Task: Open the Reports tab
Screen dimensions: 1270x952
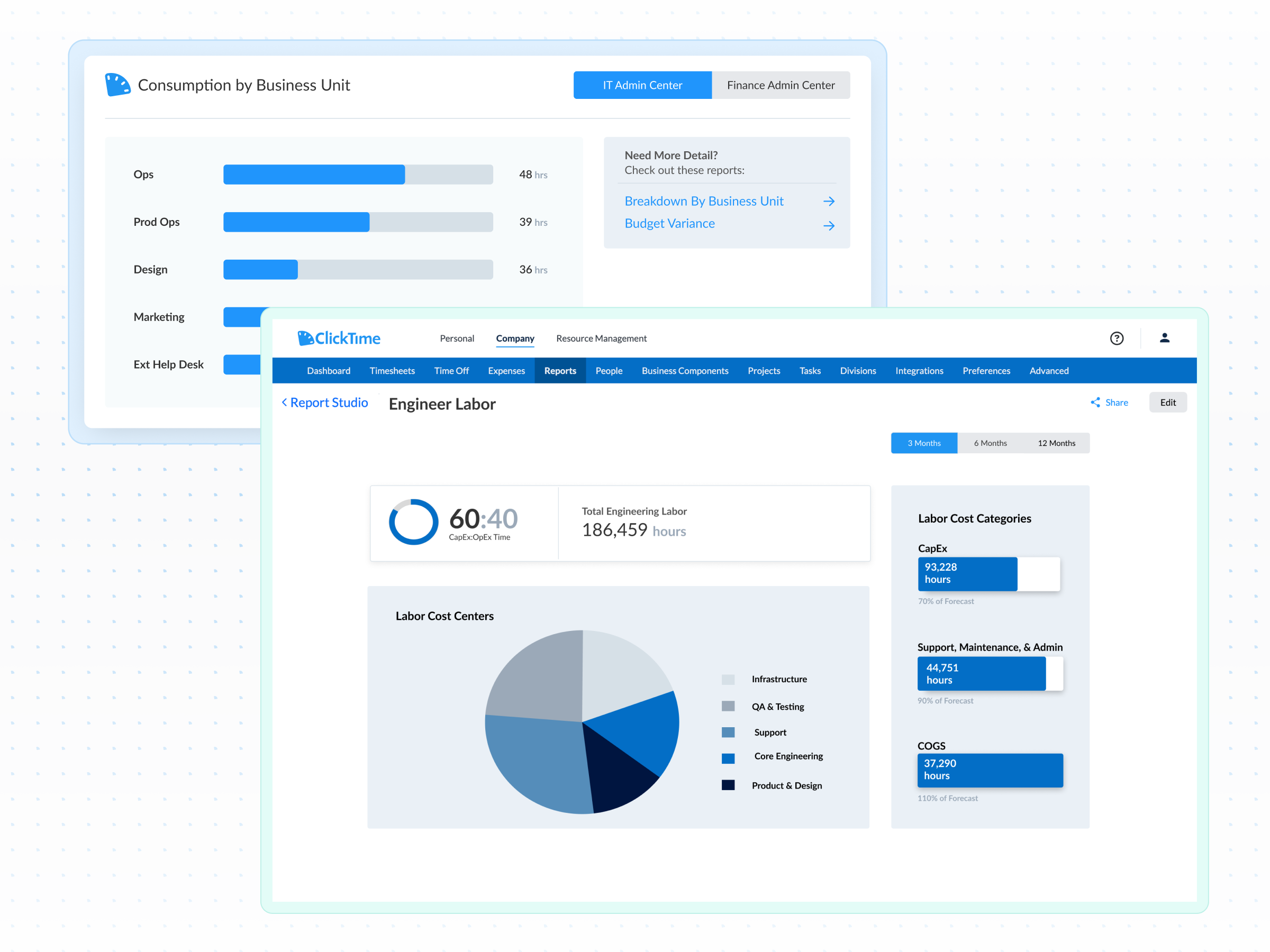Action: coord(560,371)
